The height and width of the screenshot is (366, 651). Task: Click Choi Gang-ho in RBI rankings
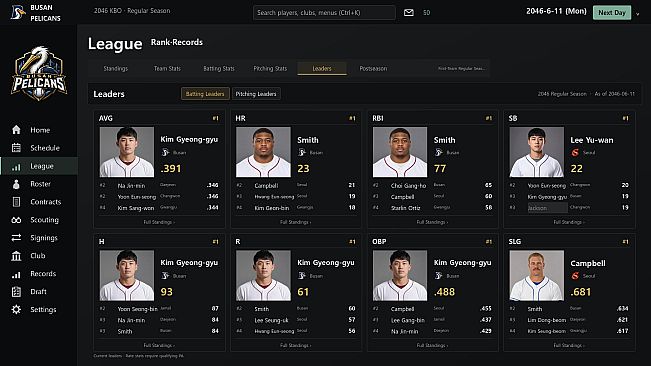409,185
